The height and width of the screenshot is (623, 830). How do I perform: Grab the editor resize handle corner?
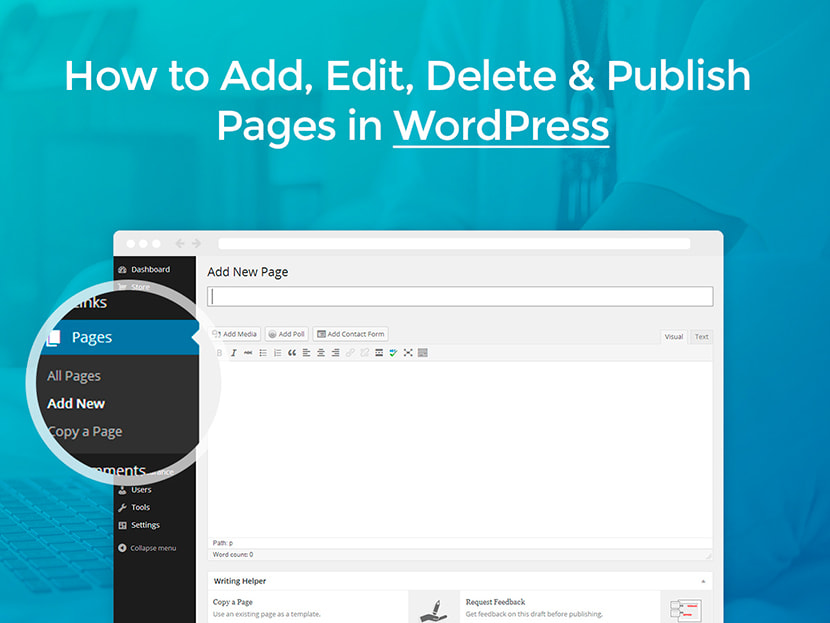[x=708, y=555]
